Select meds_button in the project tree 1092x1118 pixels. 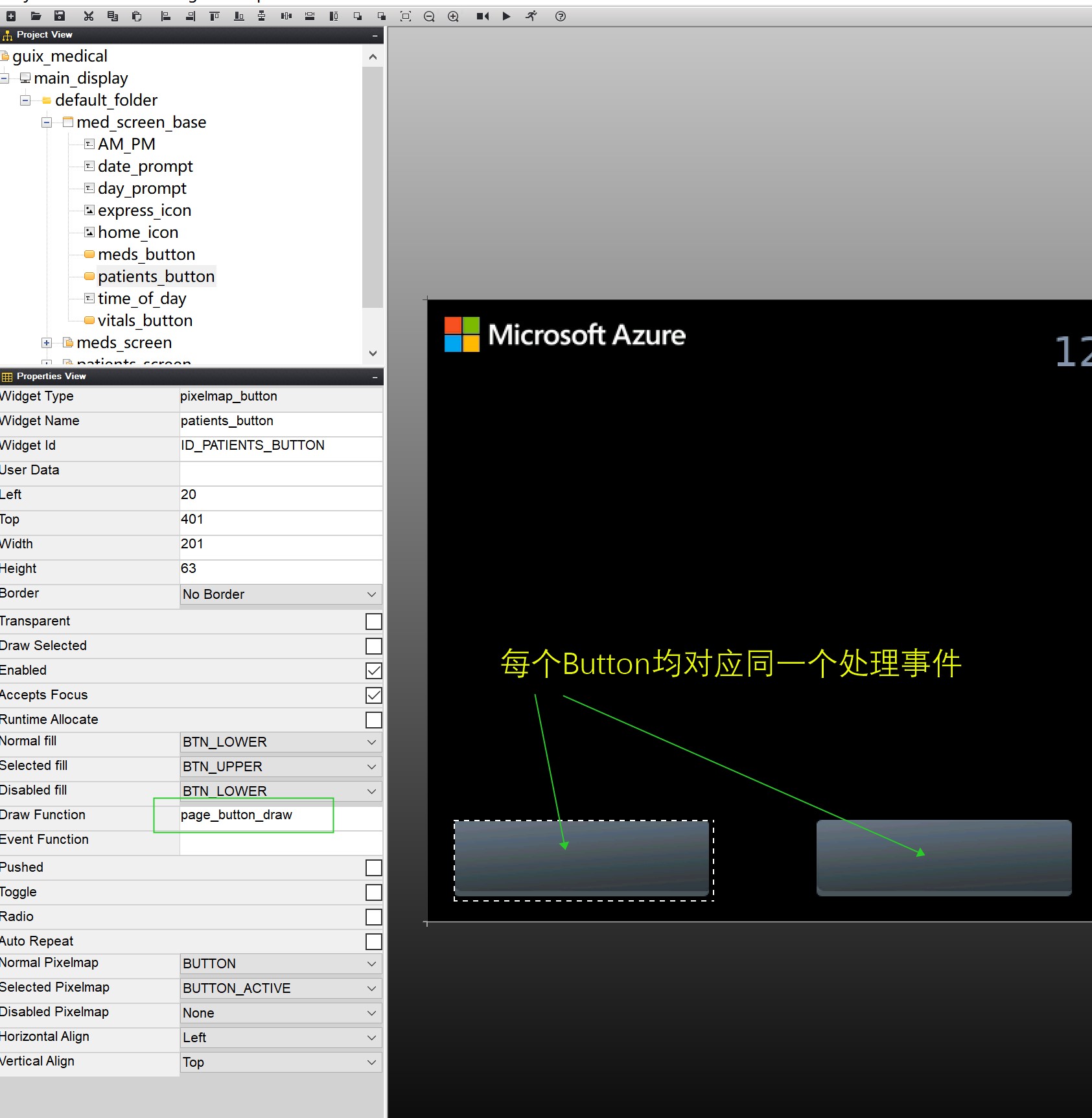click(x=146, y=255)
